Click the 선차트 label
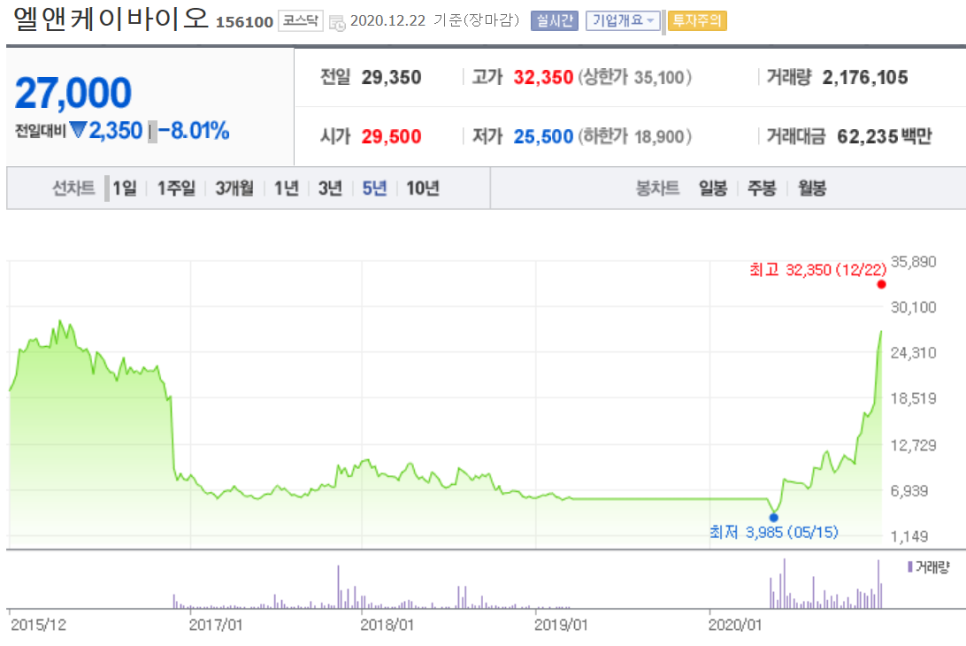Viewport: 966px width, 646px height. pyautogui.click(x=73, y=188)
